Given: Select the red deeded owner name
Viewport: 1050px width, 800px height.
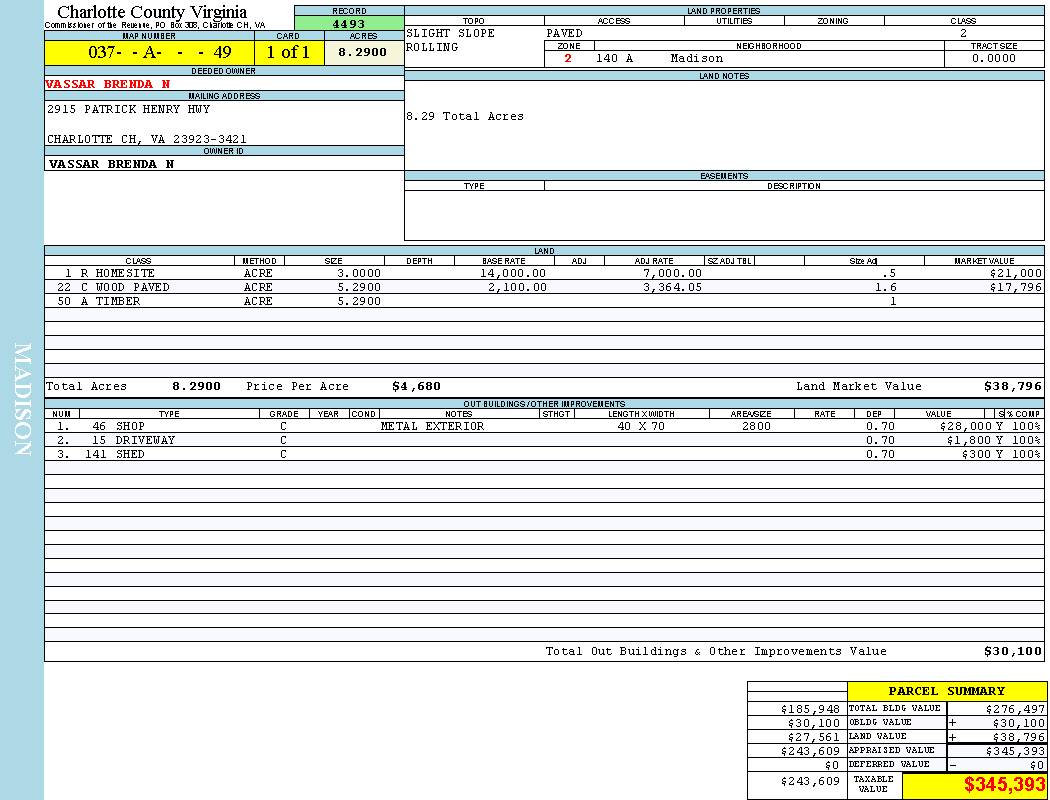Looking at the screenshot, I should [x=108, y=84].
